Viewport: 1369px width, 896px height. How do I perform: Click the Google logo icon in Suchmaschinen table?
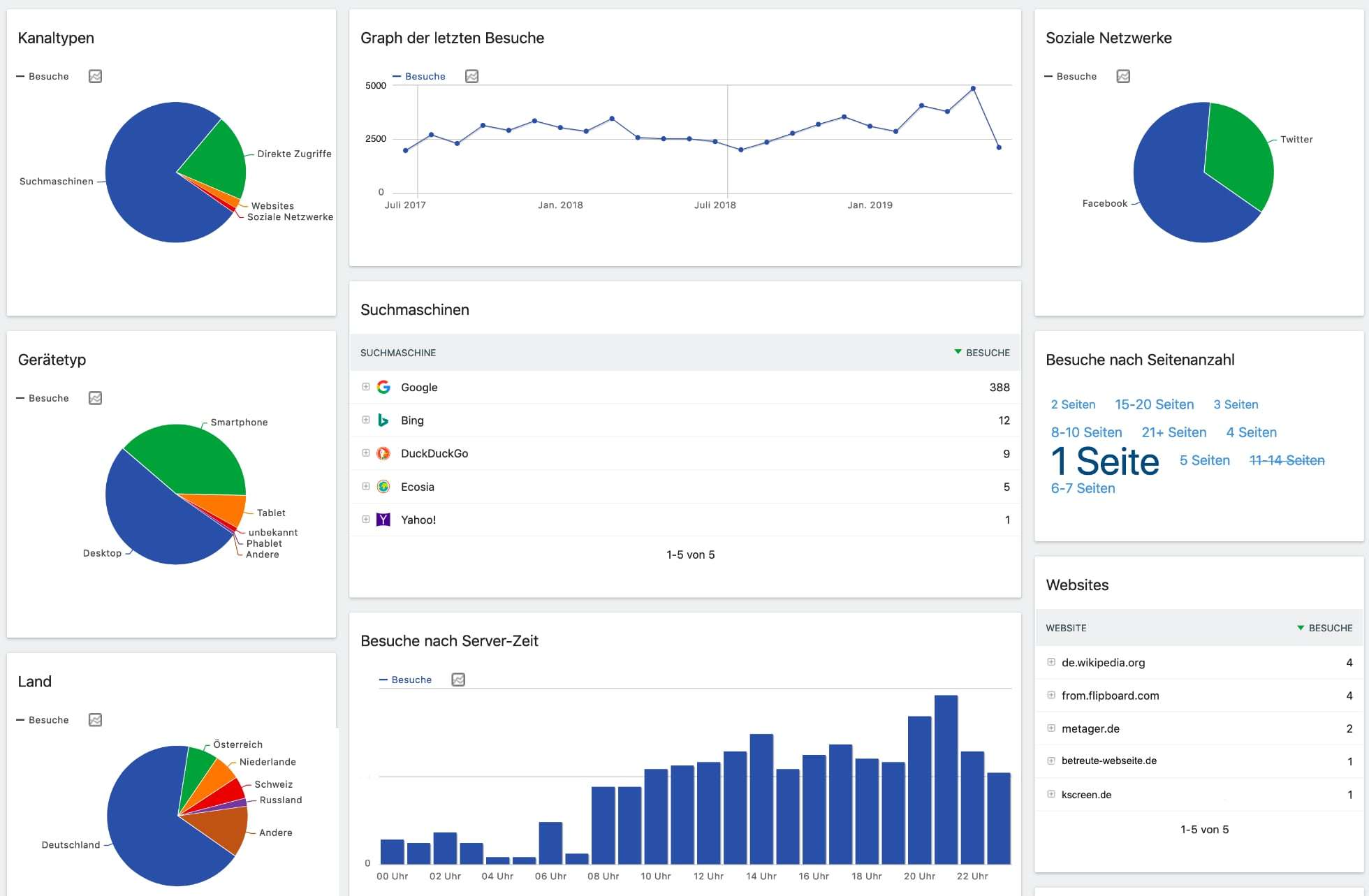pos(383,387)
